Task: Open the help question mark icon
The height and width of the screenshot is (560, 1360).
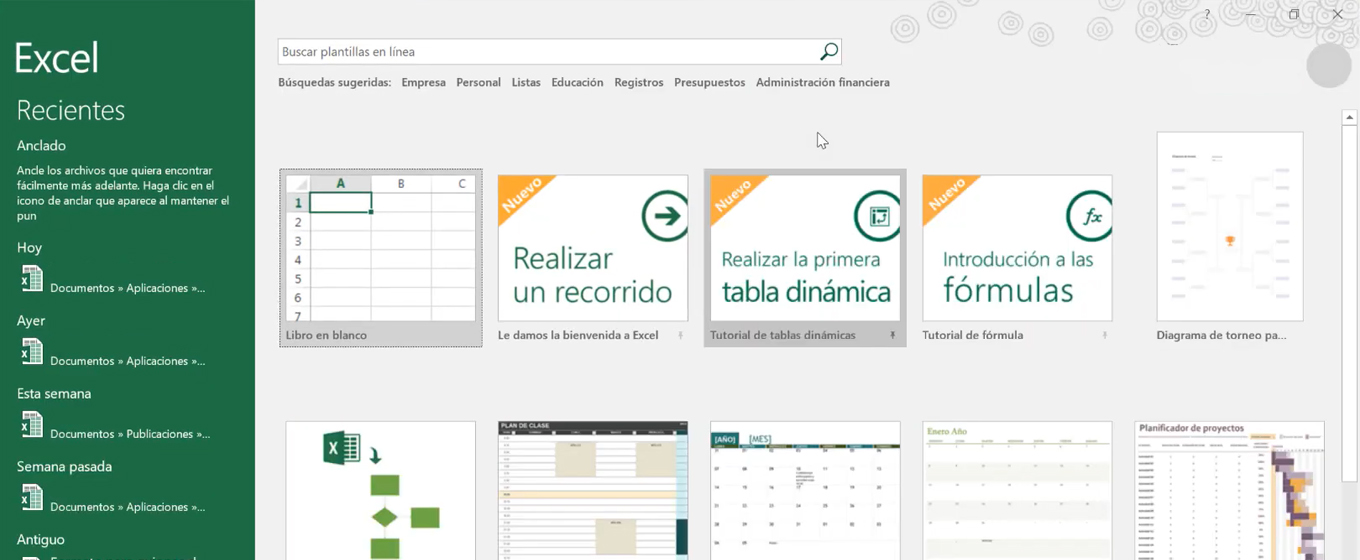Action: point(1207,14)
